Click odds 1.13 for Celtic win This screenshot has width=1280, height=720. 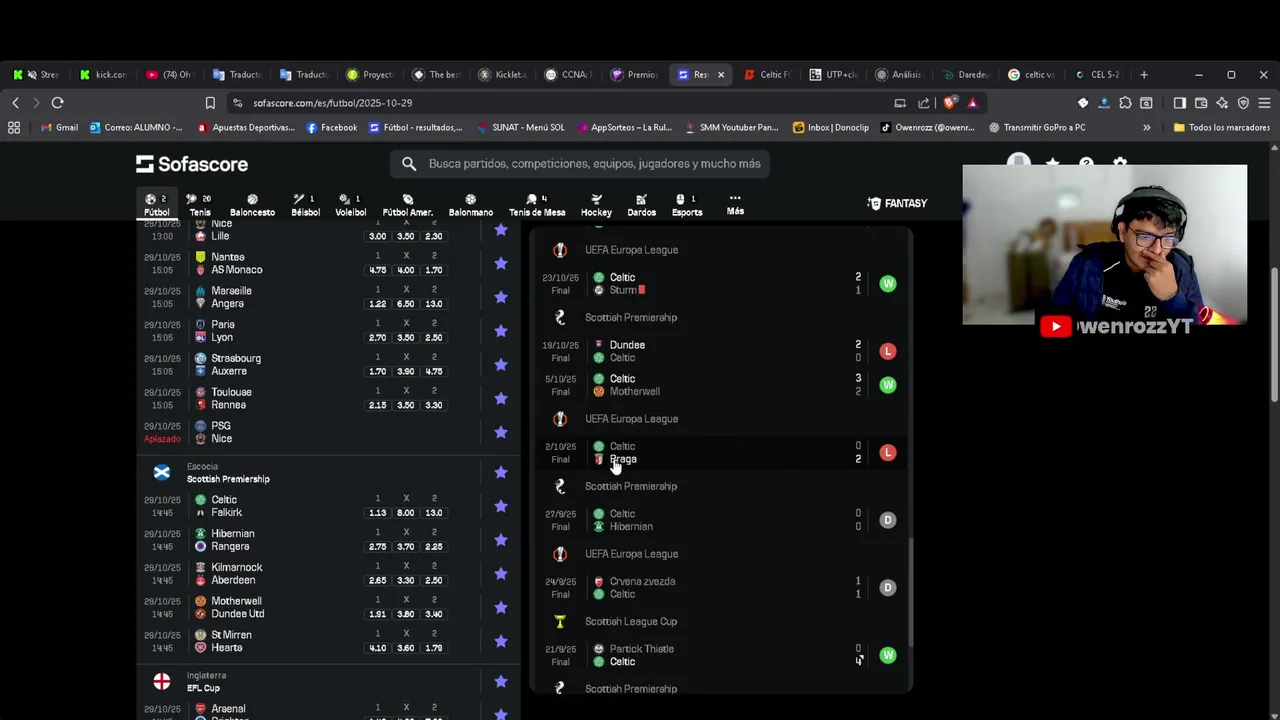point(377,513)
